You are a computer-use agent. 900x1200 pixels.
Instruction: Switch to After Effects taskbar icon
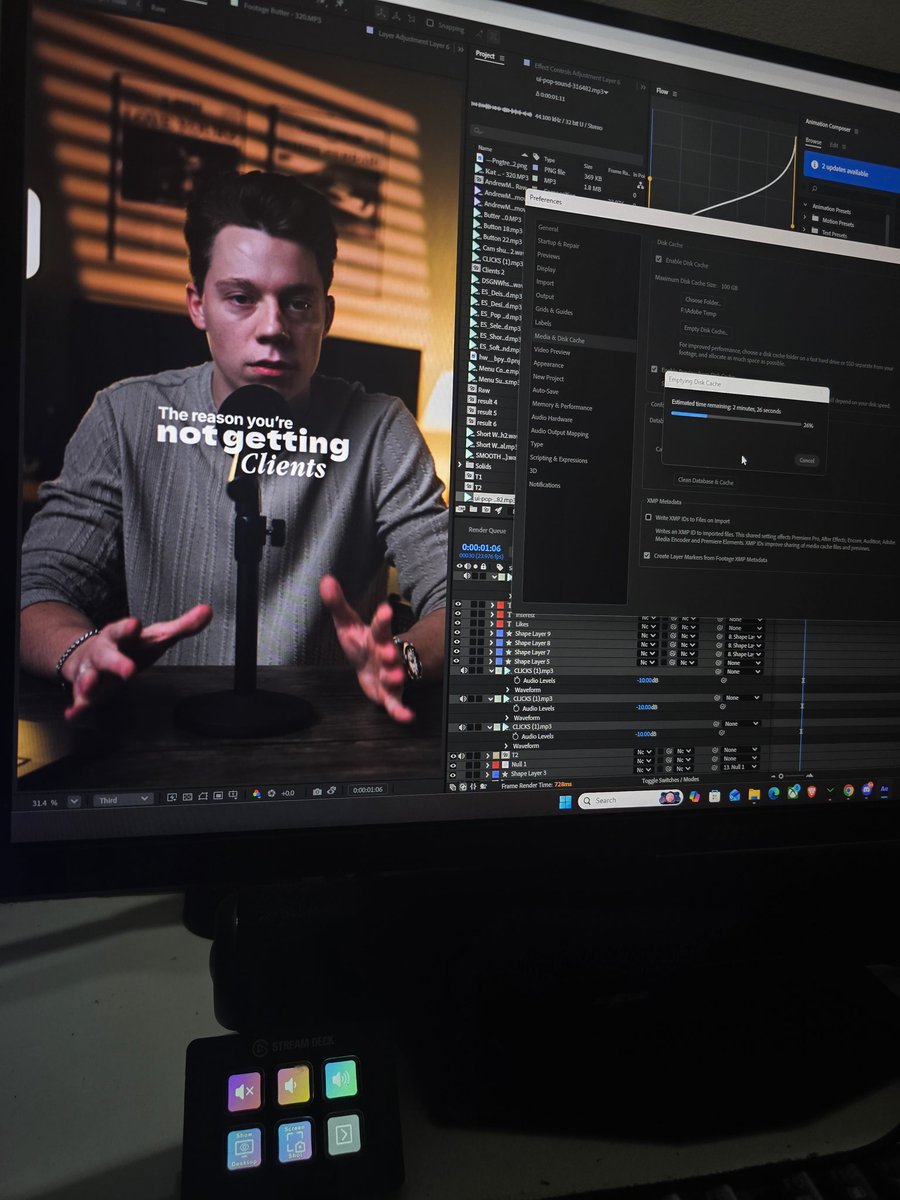tap(884, 789)
